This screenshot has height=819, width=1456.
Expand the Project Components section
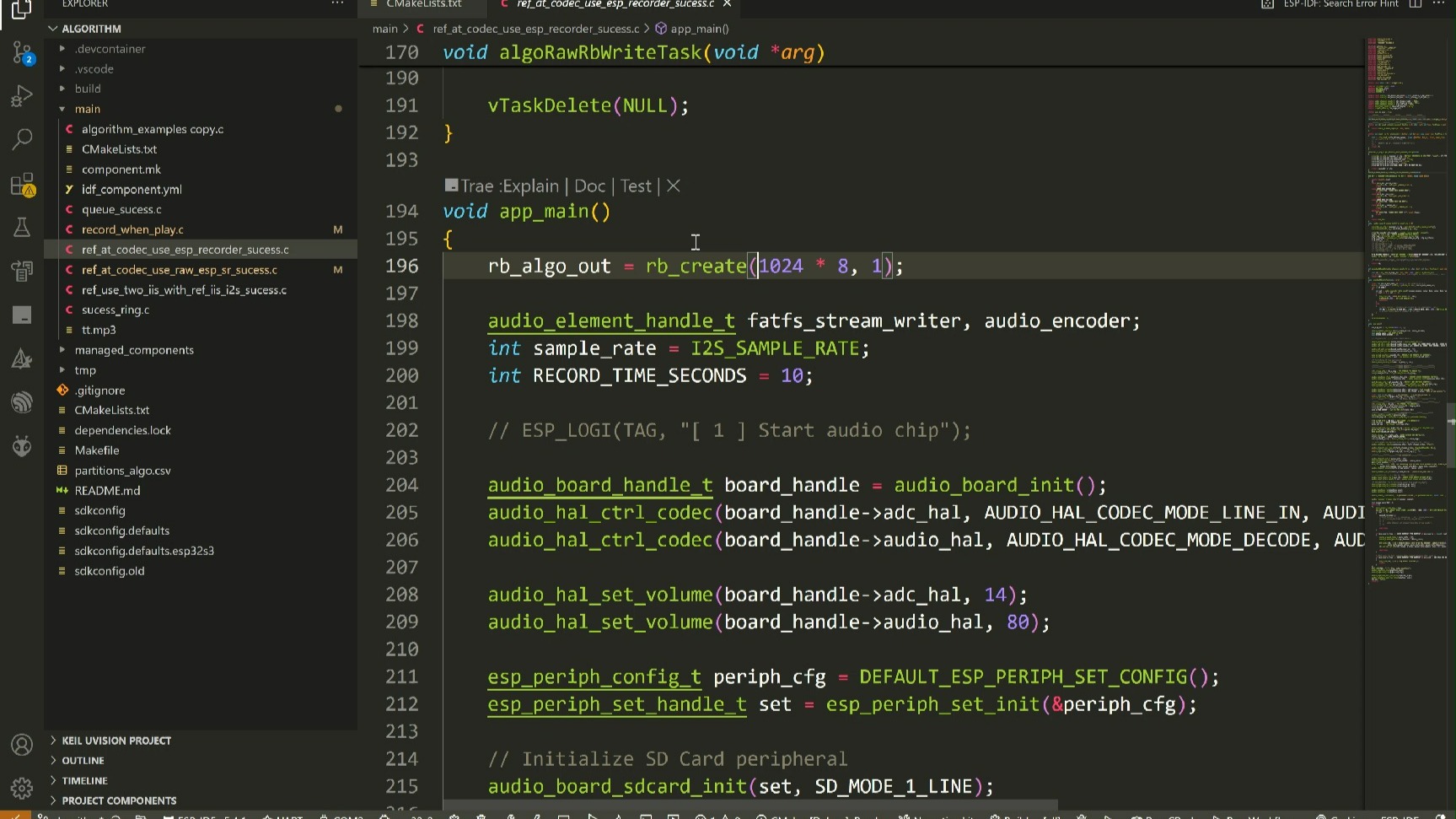click(x=201, y=800)
